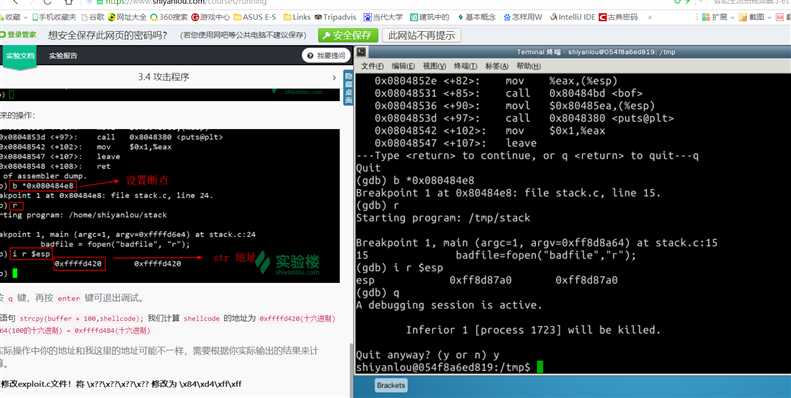Open the 当代大学 bookmark
Image resolution: width=791 pixels, height=398 pixels.
383,17
